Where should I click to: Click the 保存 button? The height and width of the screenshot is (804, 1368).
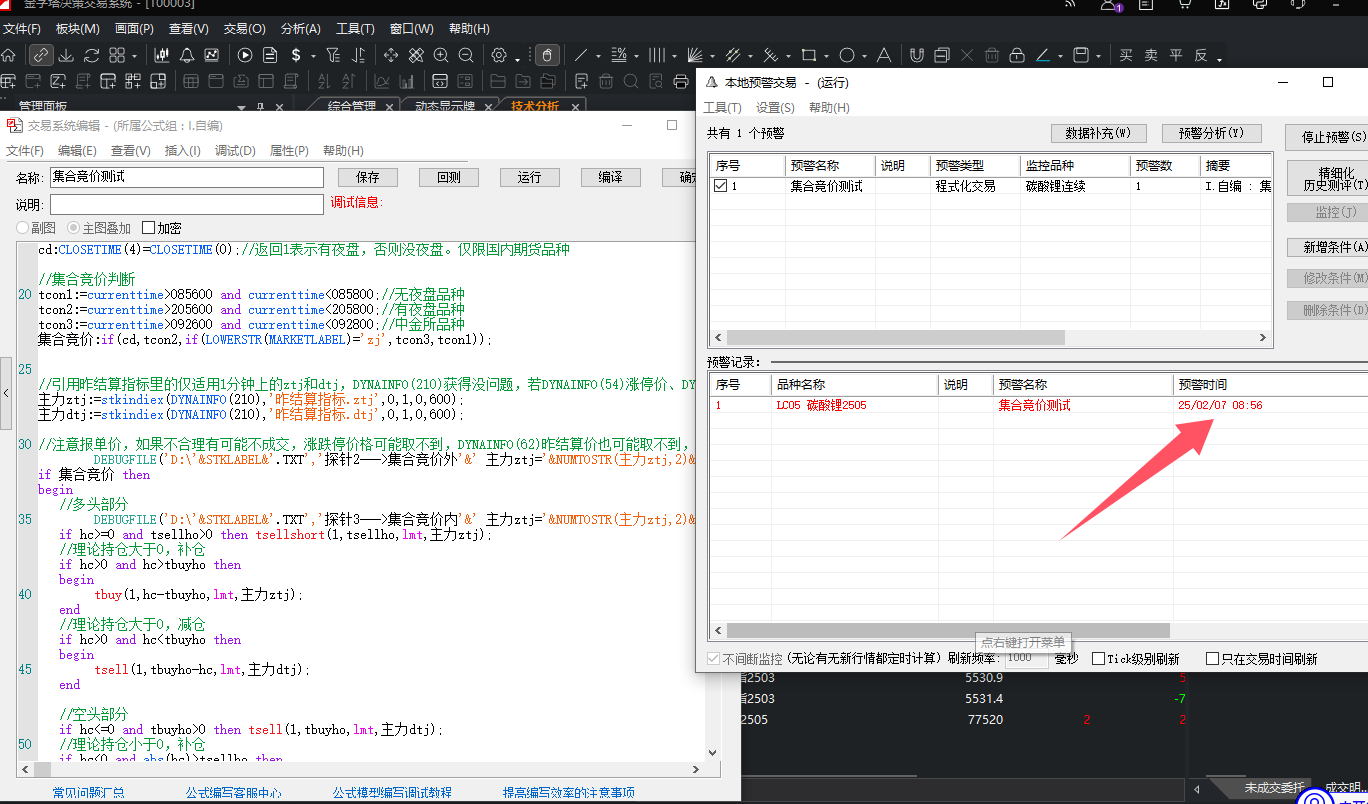coord(367,177)
